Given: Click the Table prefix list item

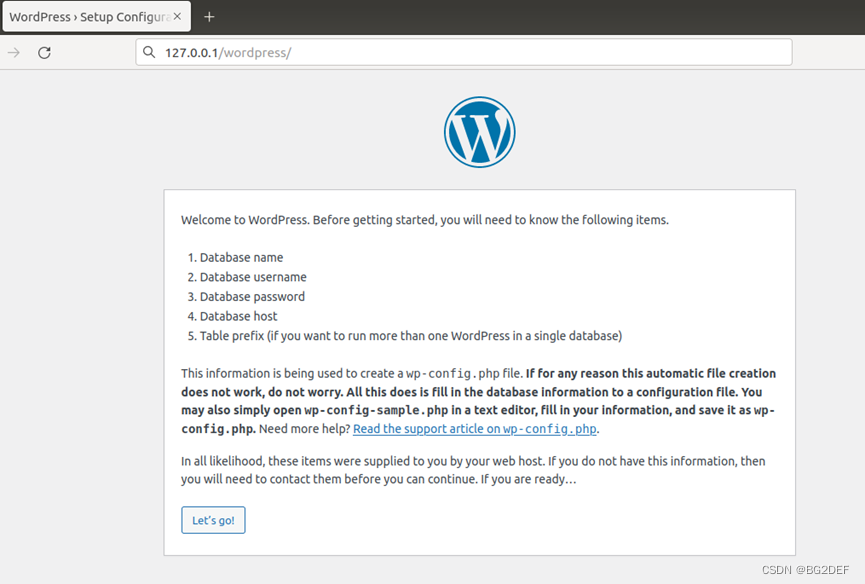Looking at the screenshot, I should pyautogui.click(x=410, y=336).
